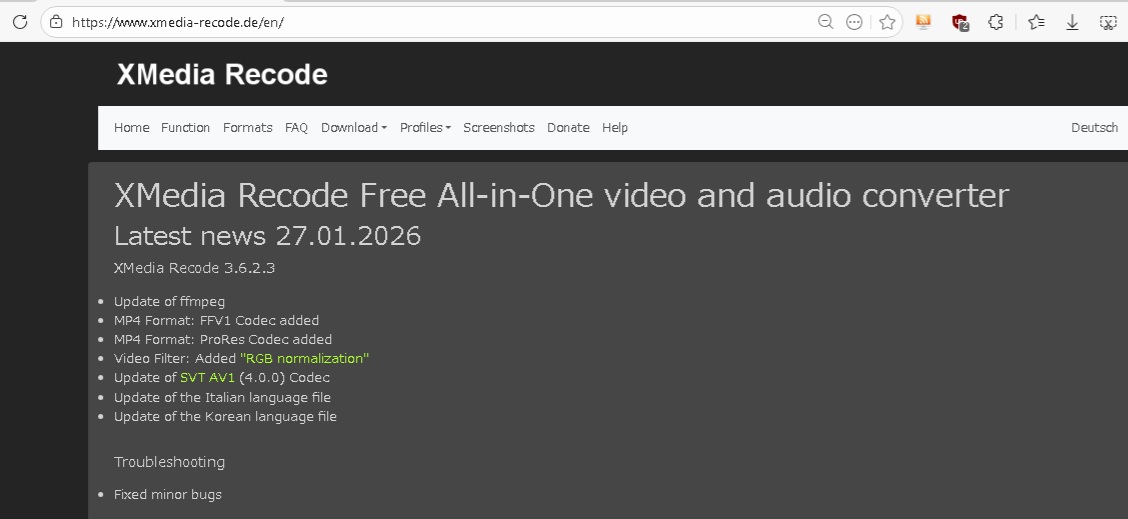Click the "Update of ffmpeg" list entry
This screenshot has width=1128, height=519.
click(x=170, y=302)
